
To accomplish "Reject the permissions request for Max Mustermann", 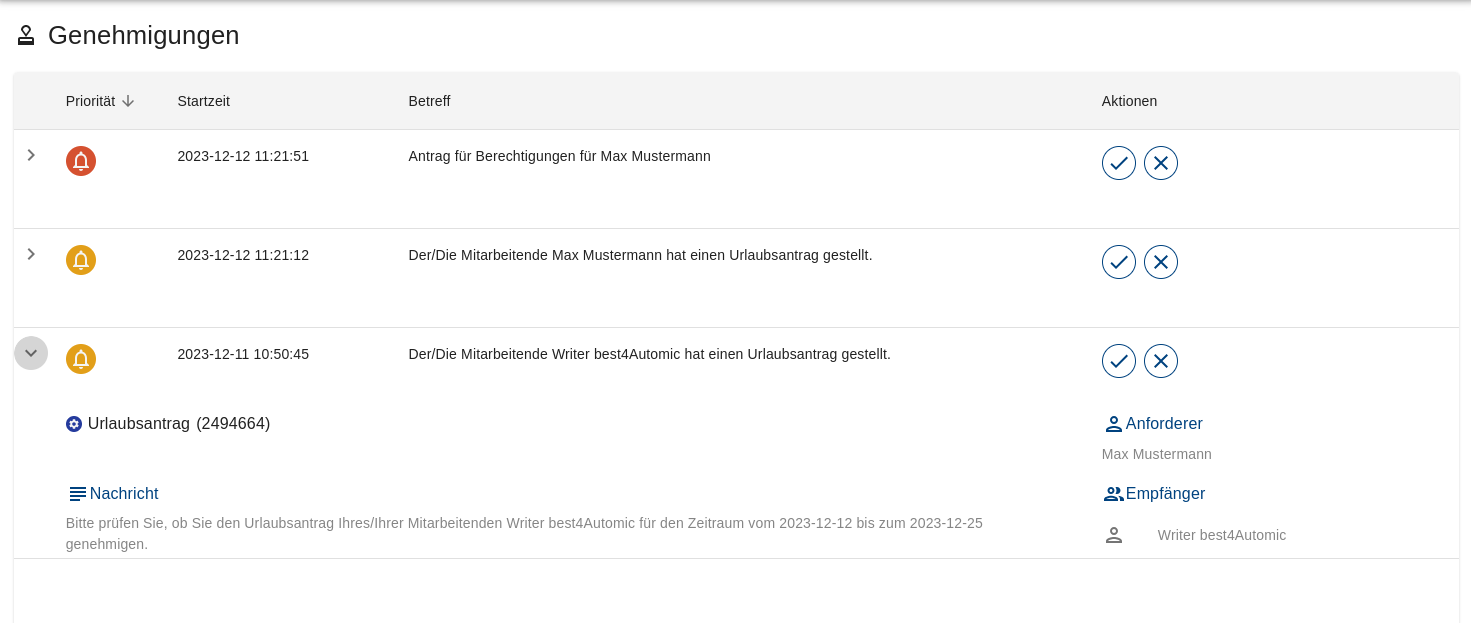I will [1160, 163].
